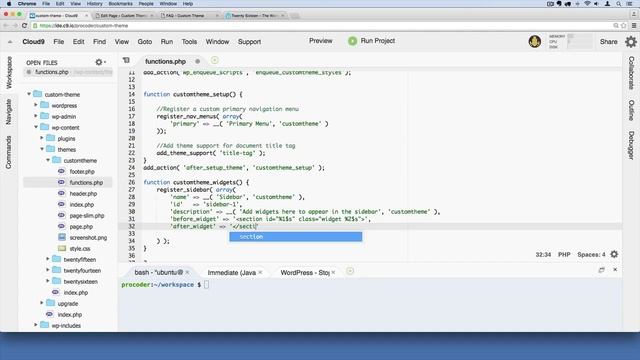Viewport: 640px width, 360px height.
Task: Open the Cloud9 File menu
Action: [x=59, y=42]
